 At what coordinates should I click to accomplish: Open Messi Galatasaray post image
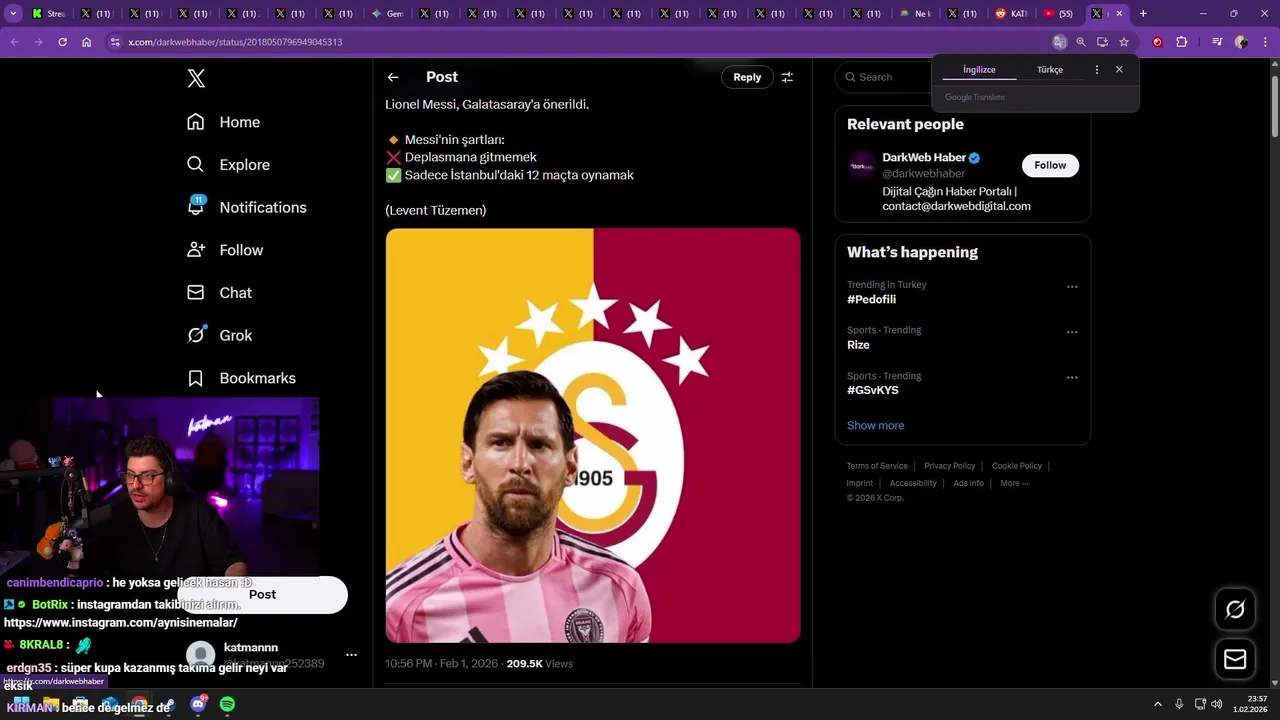click(x=593, y=435)
